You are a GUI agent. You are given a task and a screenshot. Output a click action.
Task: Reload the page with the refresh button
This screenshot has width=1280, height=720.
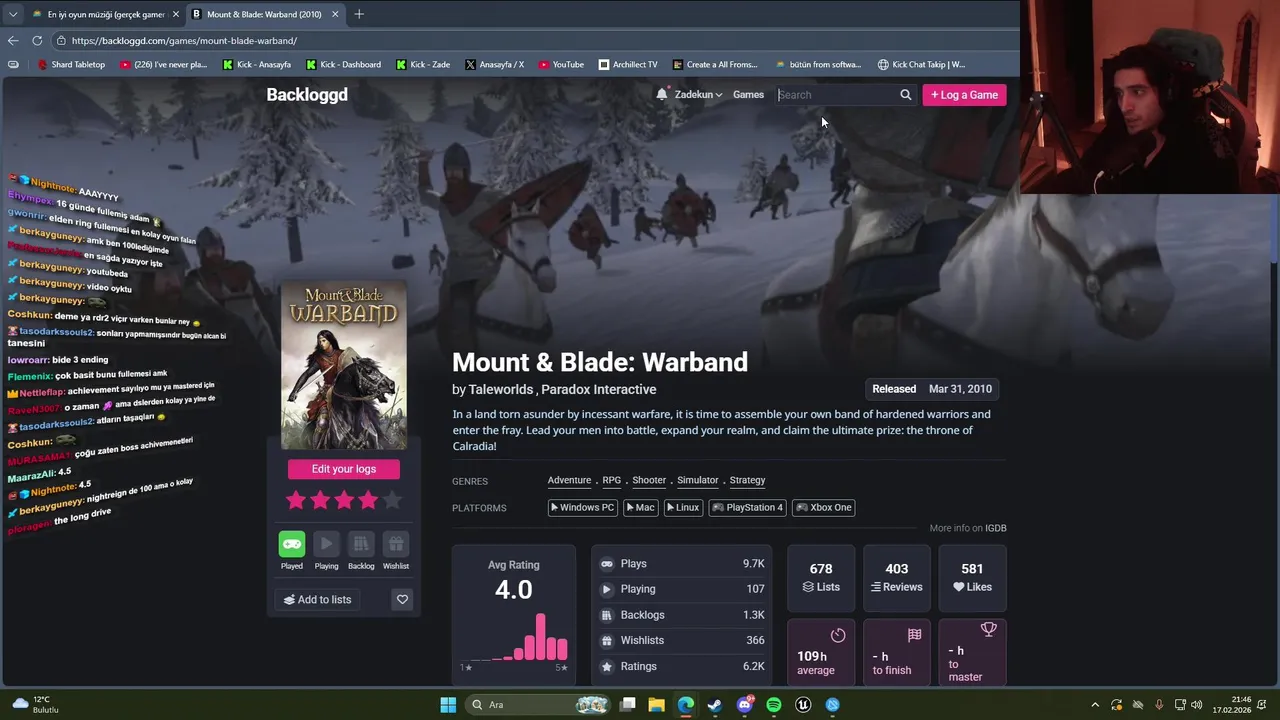coord(37,40)
